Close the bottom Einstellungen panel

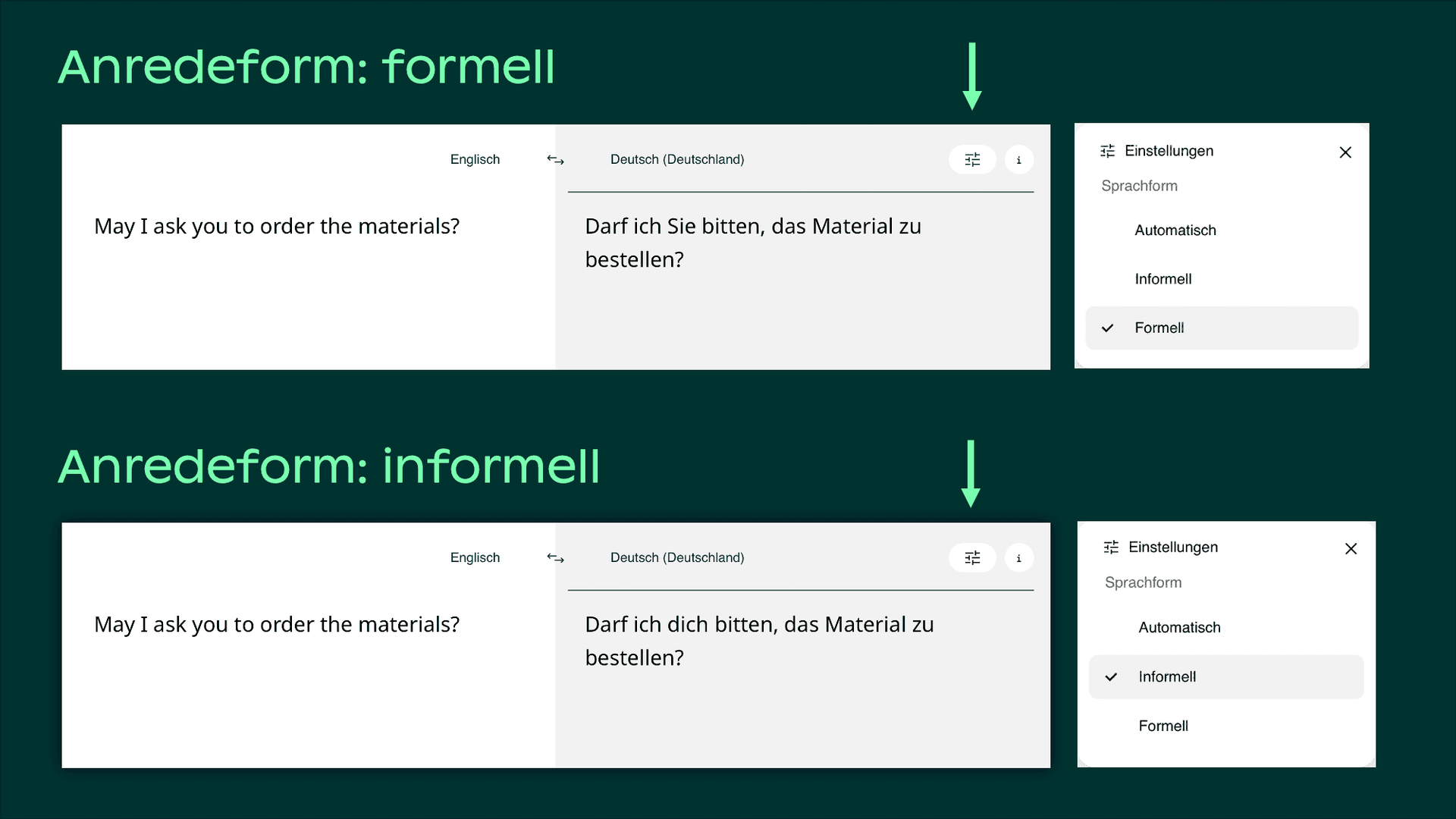(x=1351, y=548)
